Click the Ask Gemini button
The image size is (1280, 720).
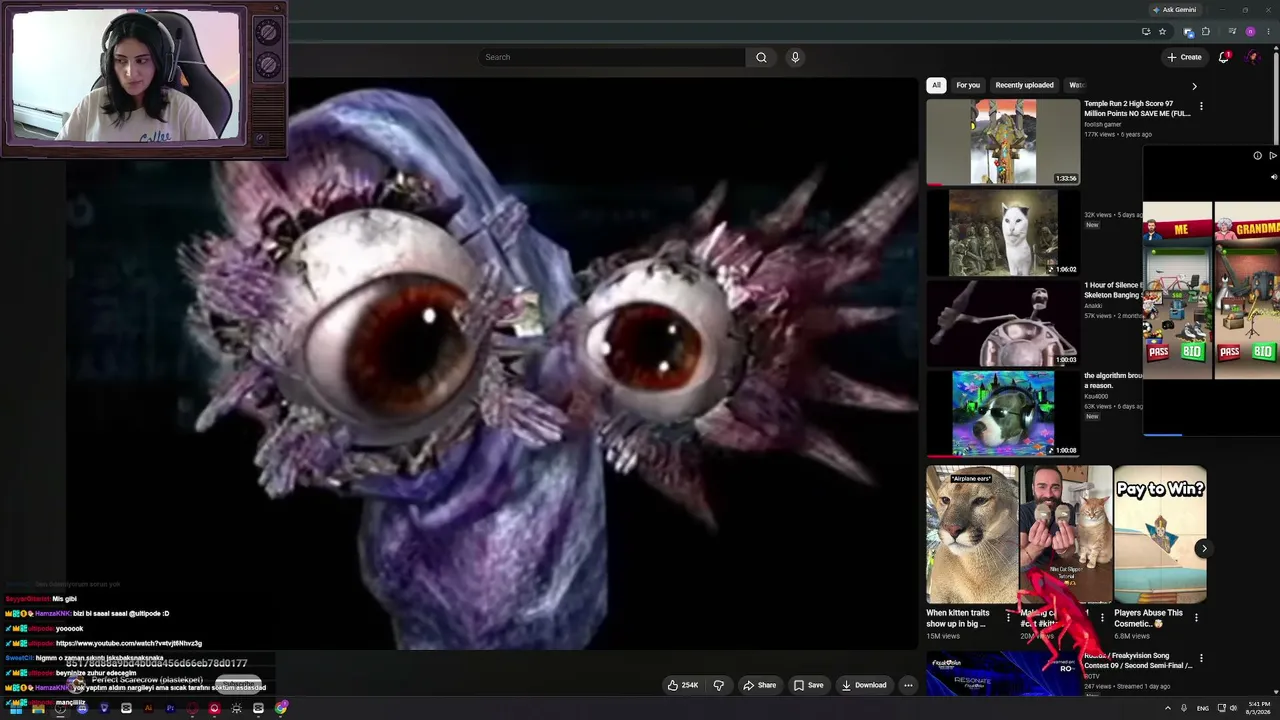tap(1174, 10)
